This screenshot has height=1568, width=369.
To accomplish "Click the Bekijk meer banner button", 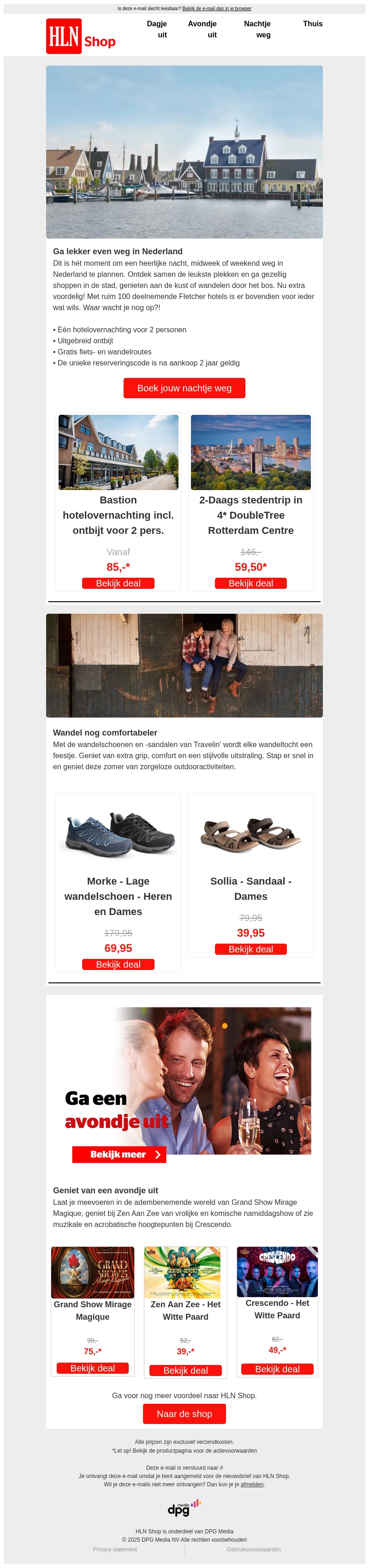I will point(119,1154).
